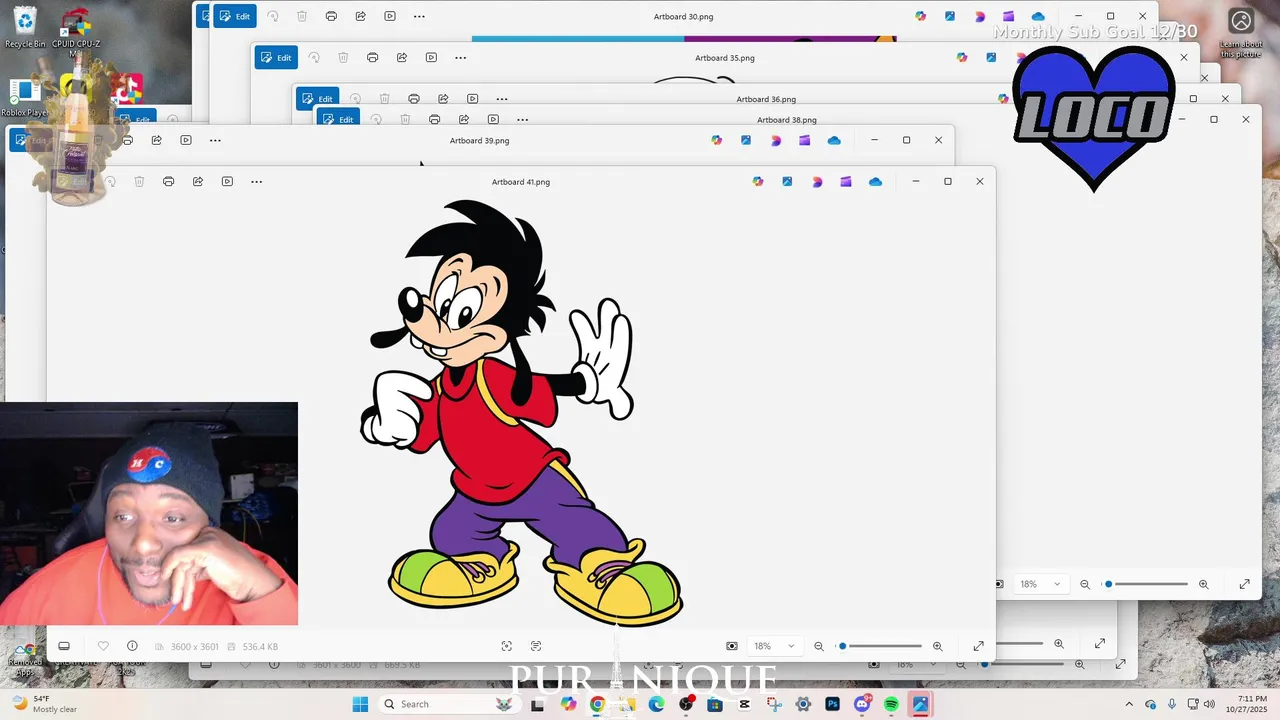Open Recycle Bin desktop icon
Image resolution: width=1280 pixels, height=720 pixels.
[25, 27]
